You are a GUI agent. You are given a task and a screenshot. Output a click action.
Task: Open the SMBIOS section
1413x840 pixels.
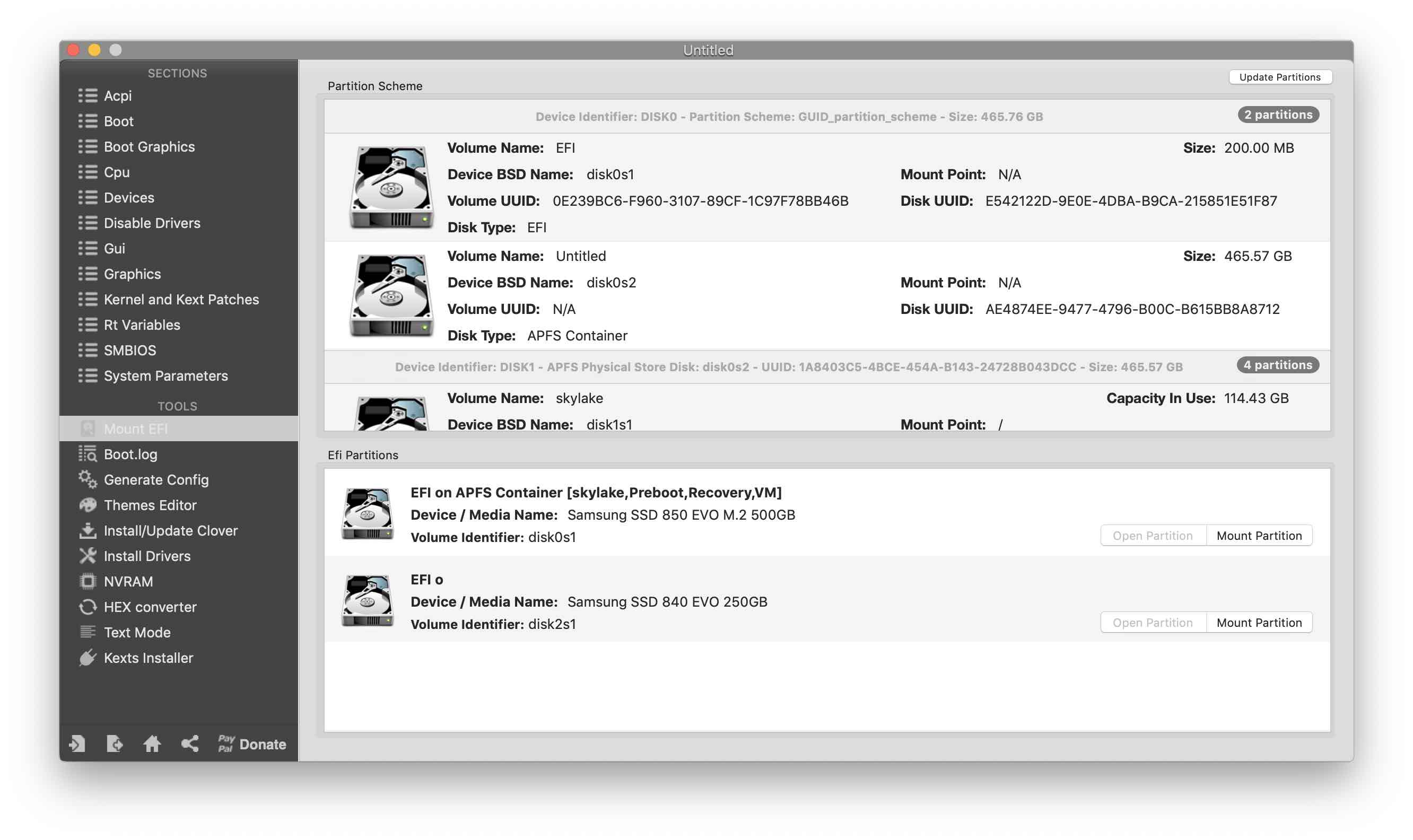[129, 351]
